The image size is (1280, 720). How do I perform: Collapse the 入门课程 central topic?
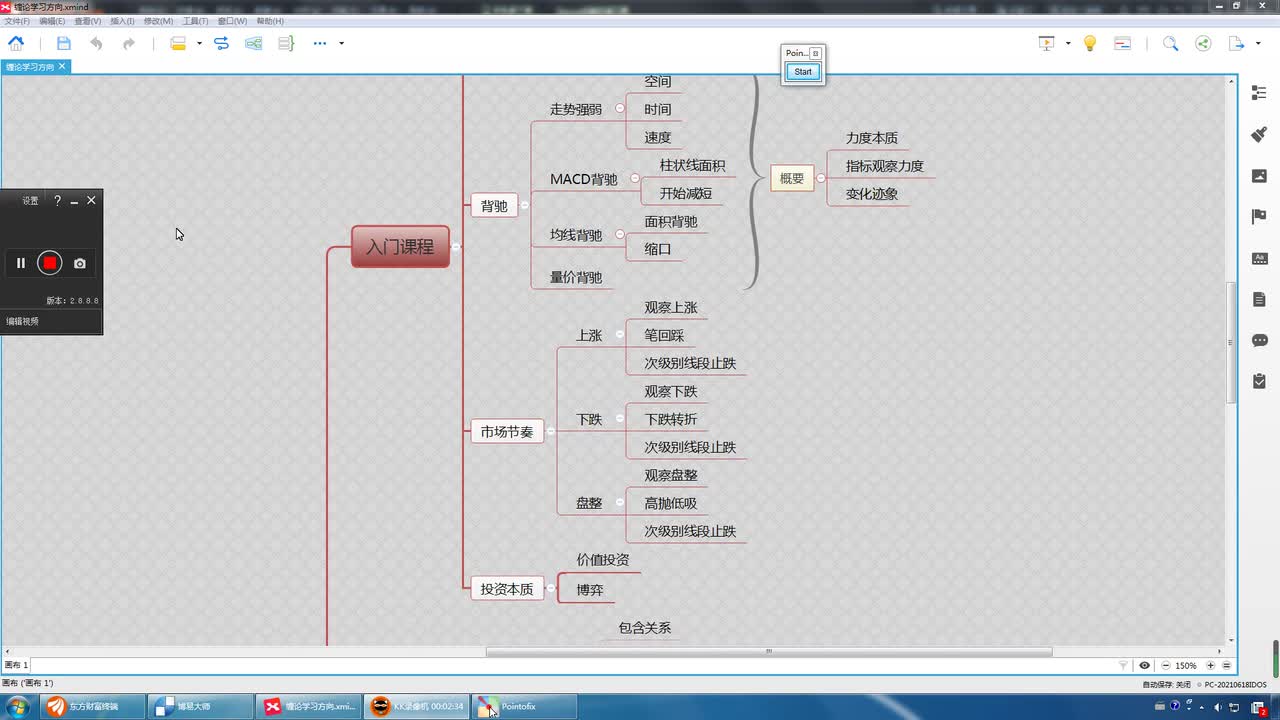coord(456,246)
